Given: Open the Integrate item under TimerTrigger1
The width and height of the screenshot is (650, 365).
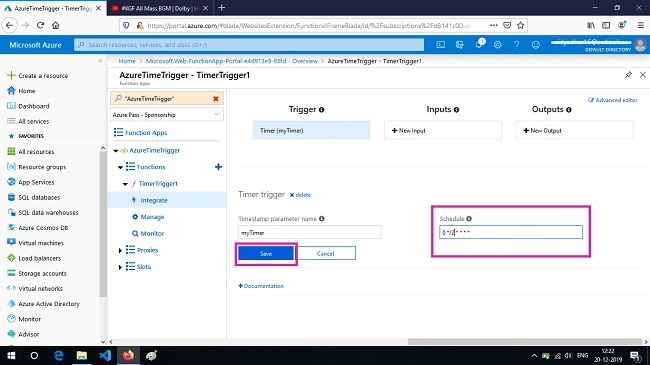Looking at the screenshot, I should [154, 200].
